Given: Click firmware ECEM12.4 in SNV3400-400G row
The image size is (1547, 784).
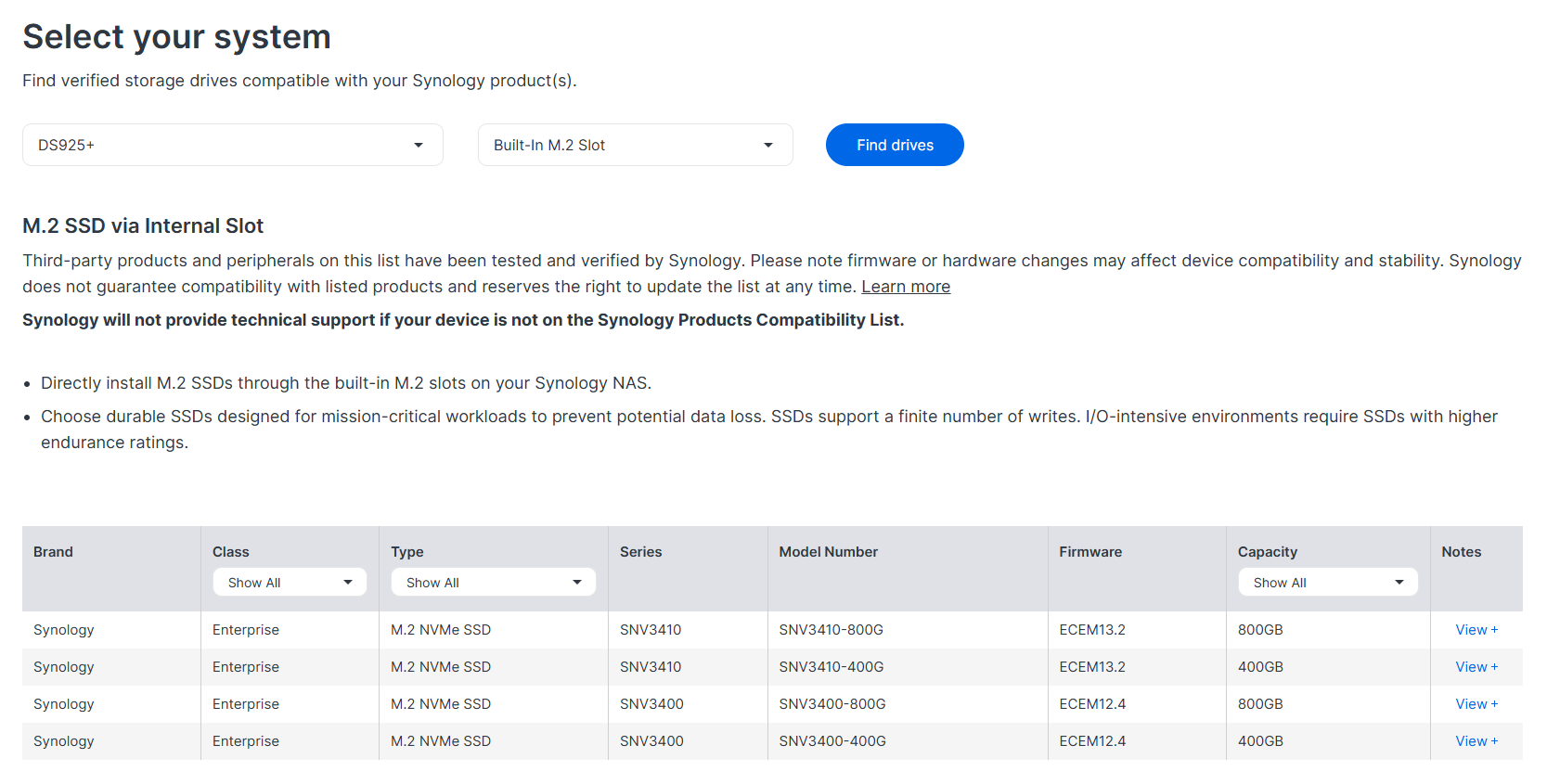Looking at the screenshot, I should (1092, 741).
